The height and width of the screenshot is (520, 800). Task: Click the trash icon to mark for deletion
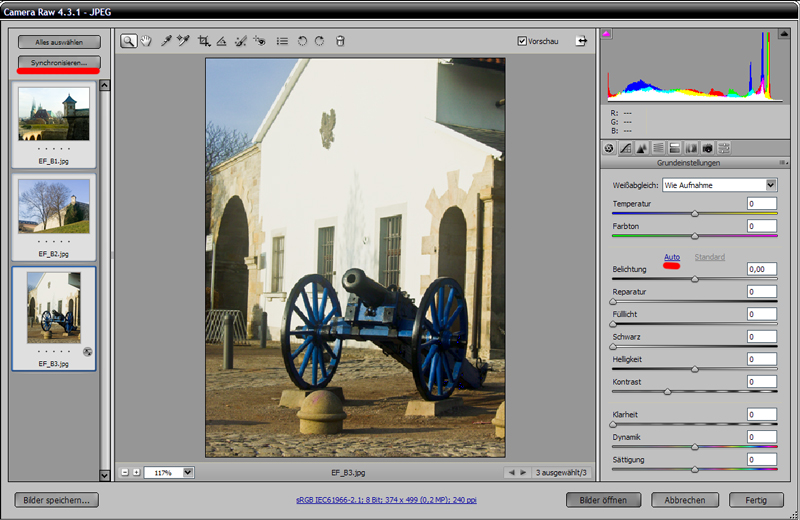point(340,41)
